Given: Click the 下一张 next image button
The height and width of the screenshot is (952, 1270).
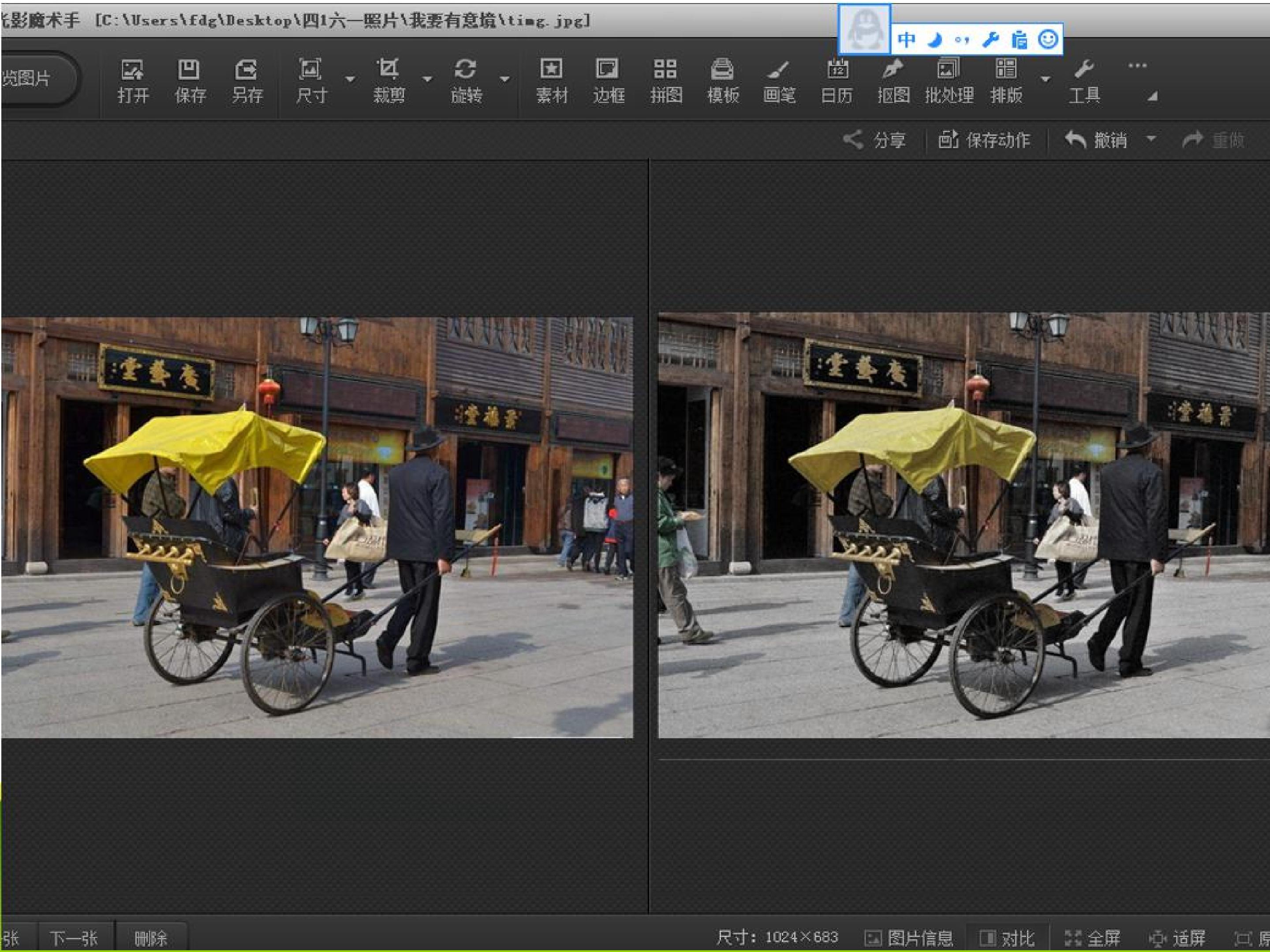Looking at the screenshot, I should coord(74,938).
